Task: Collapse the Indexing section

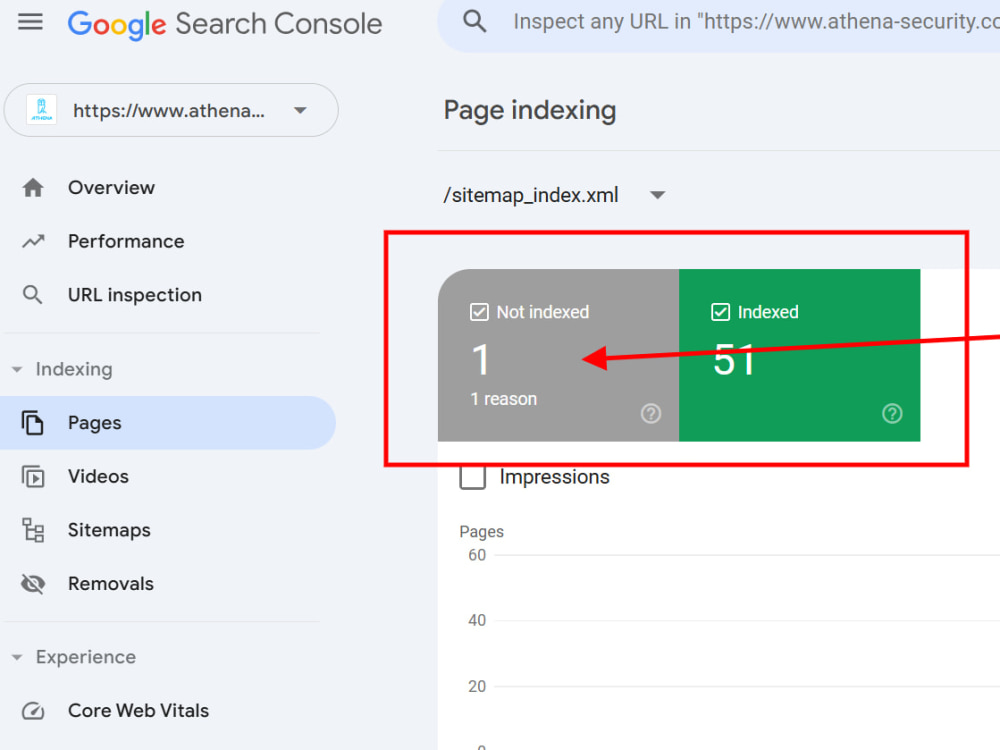Action: [62, 369]
